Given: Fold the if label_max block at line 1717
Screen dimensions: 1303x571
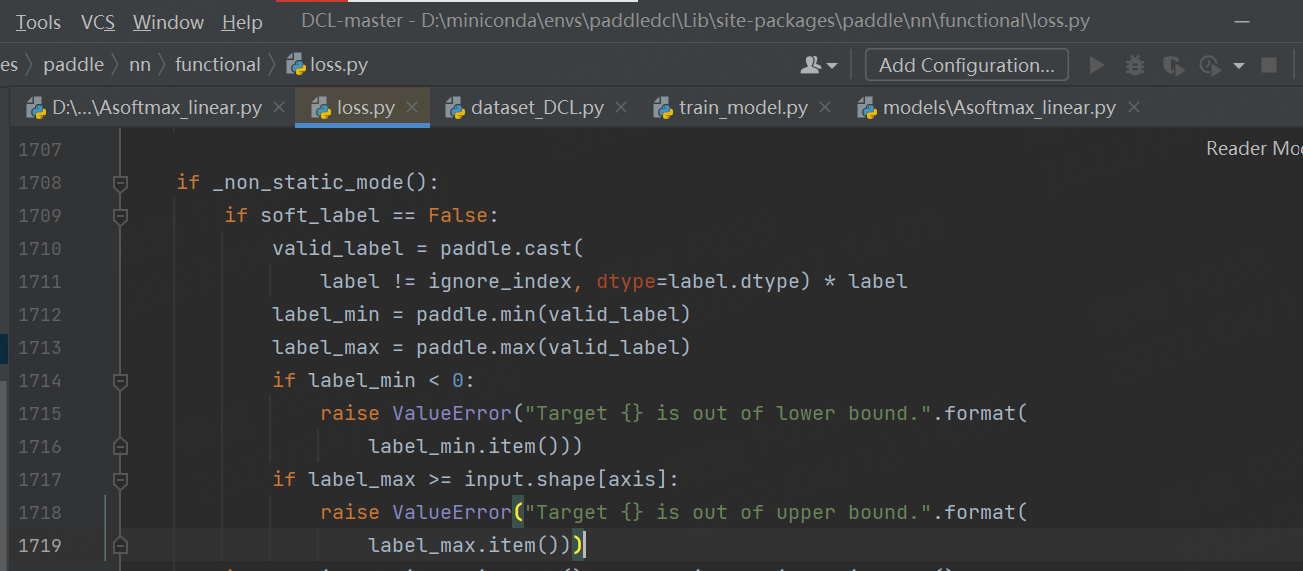Looking at the screenshot, I should pyautogui.click(x=120, y=480).
